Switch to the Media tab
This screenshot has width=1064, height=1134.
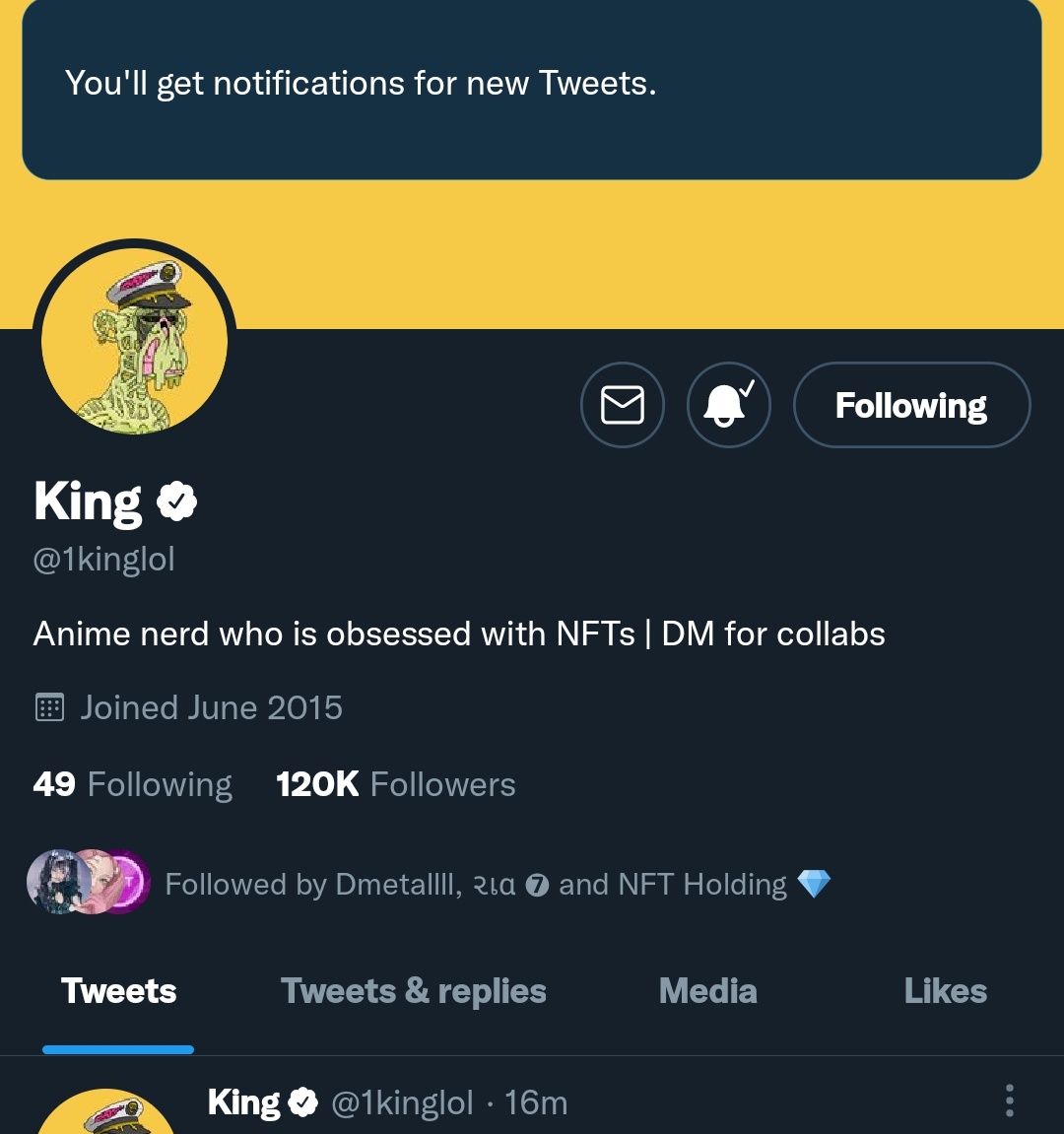tap(707, 991)
